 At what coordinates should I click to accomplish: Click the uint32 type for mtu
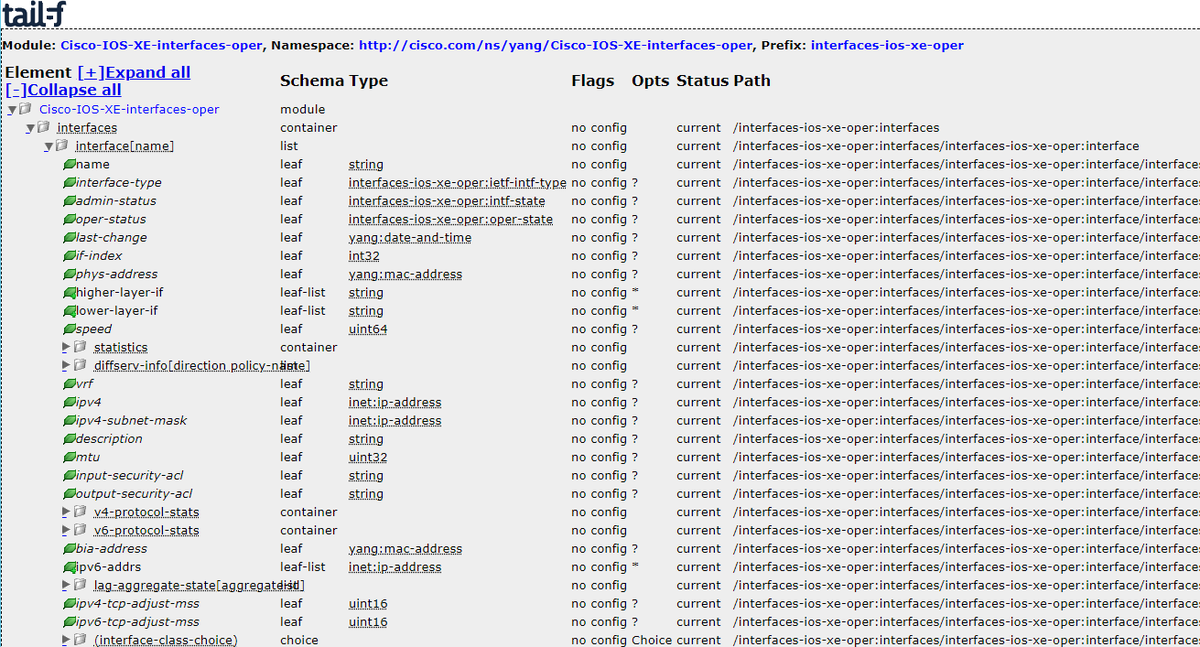(x=368, y=457)
